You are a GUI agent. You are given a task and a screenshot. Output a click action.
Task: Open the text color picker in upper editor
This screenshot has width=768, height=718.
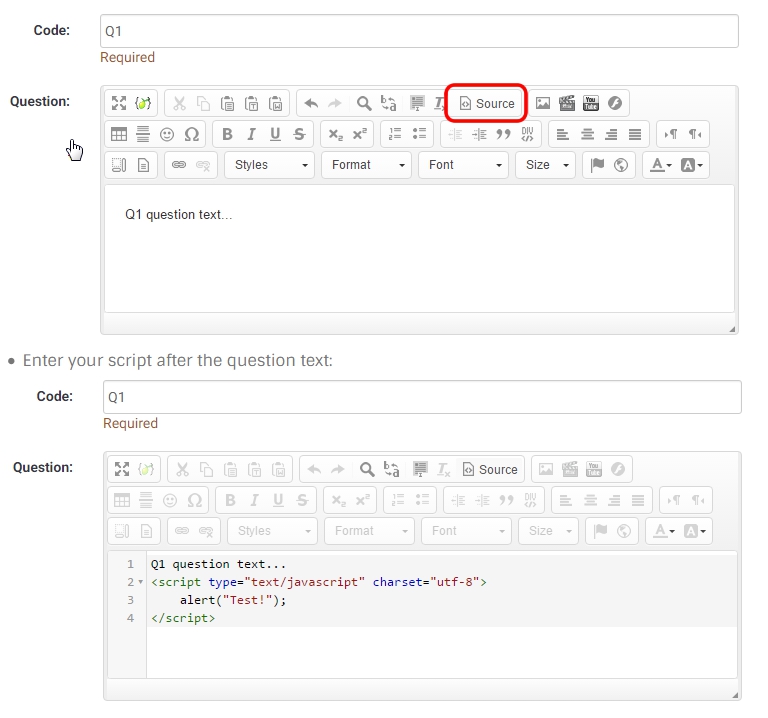[x=660, y=165]
